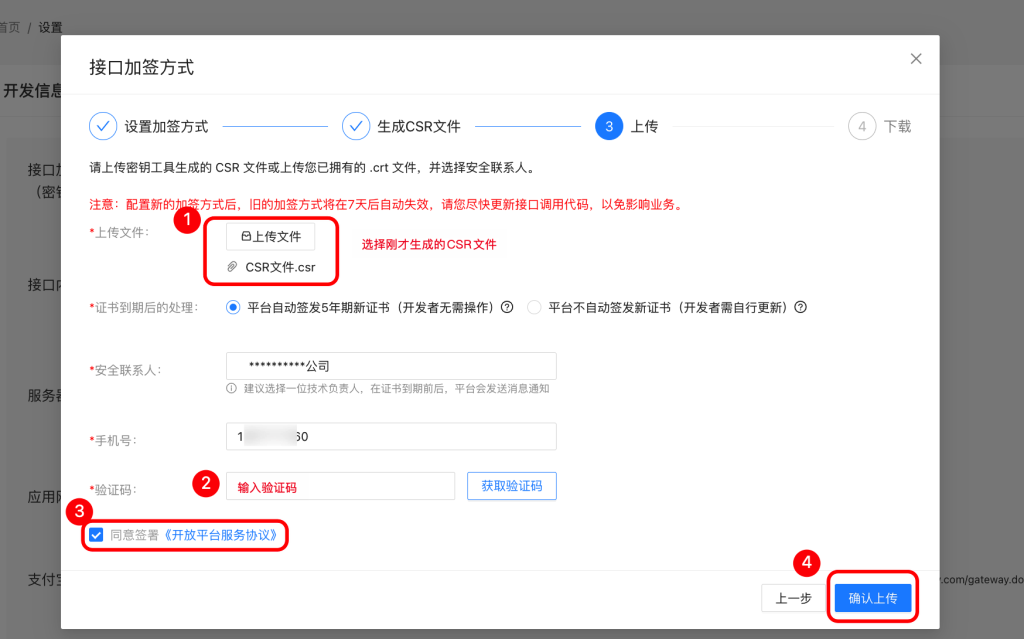Toggle the 同意签署 agreement checkbox
The width and height of the screenshot is (1024, 639).
(x=96, y=535)
